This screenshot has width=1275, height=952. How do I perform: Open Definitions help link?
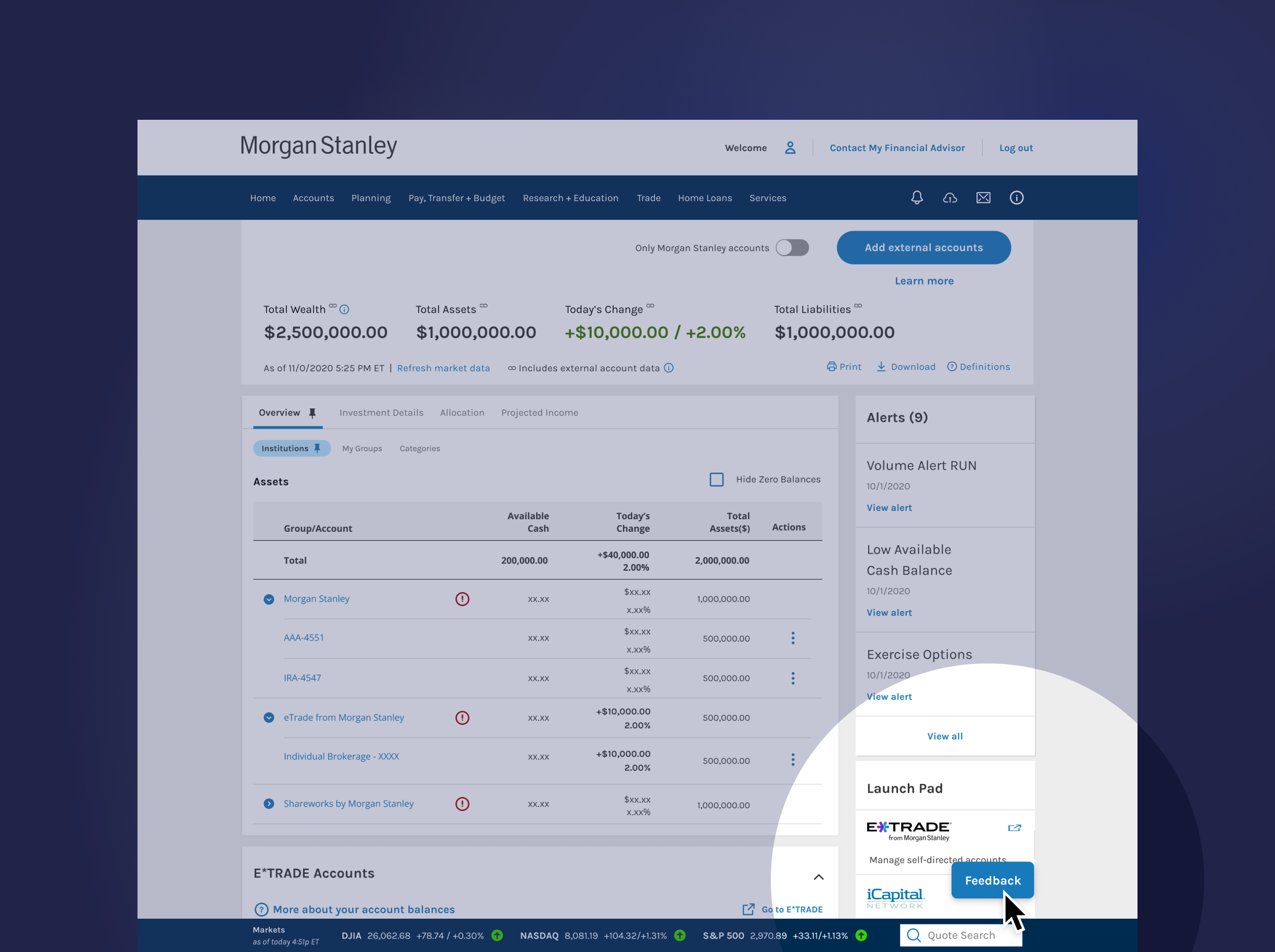(x=979, y=367)
